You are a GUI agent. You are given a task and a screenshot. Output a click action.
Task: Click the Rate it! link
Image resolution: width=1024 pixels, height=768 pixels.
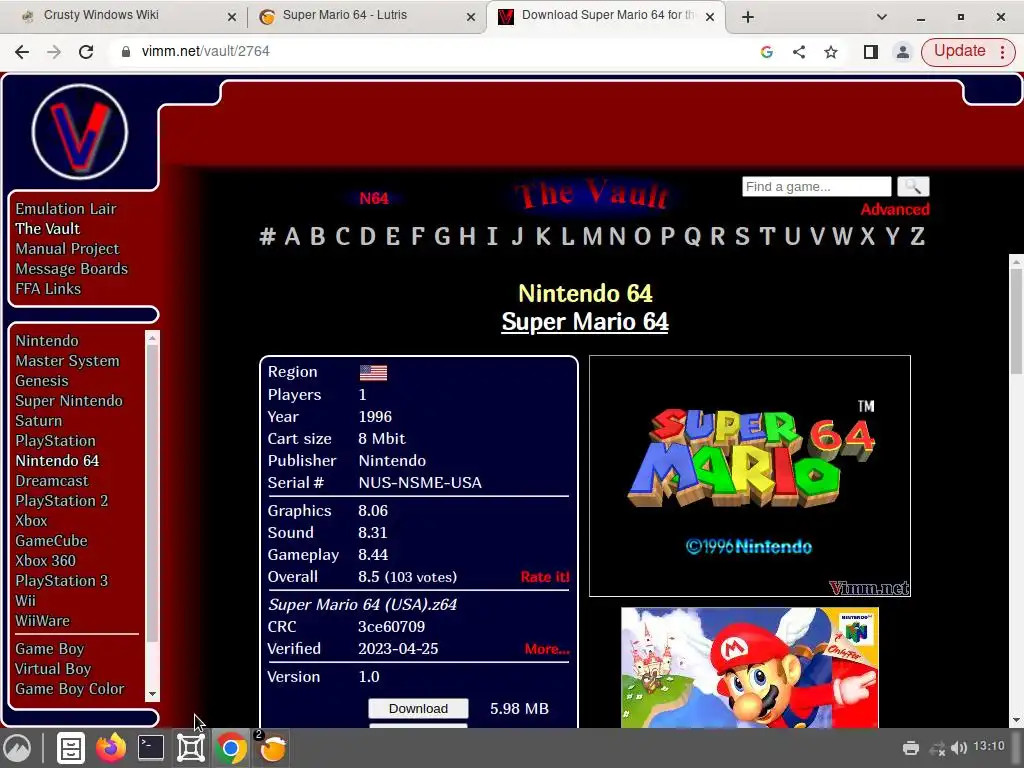[x=545, y=577]
